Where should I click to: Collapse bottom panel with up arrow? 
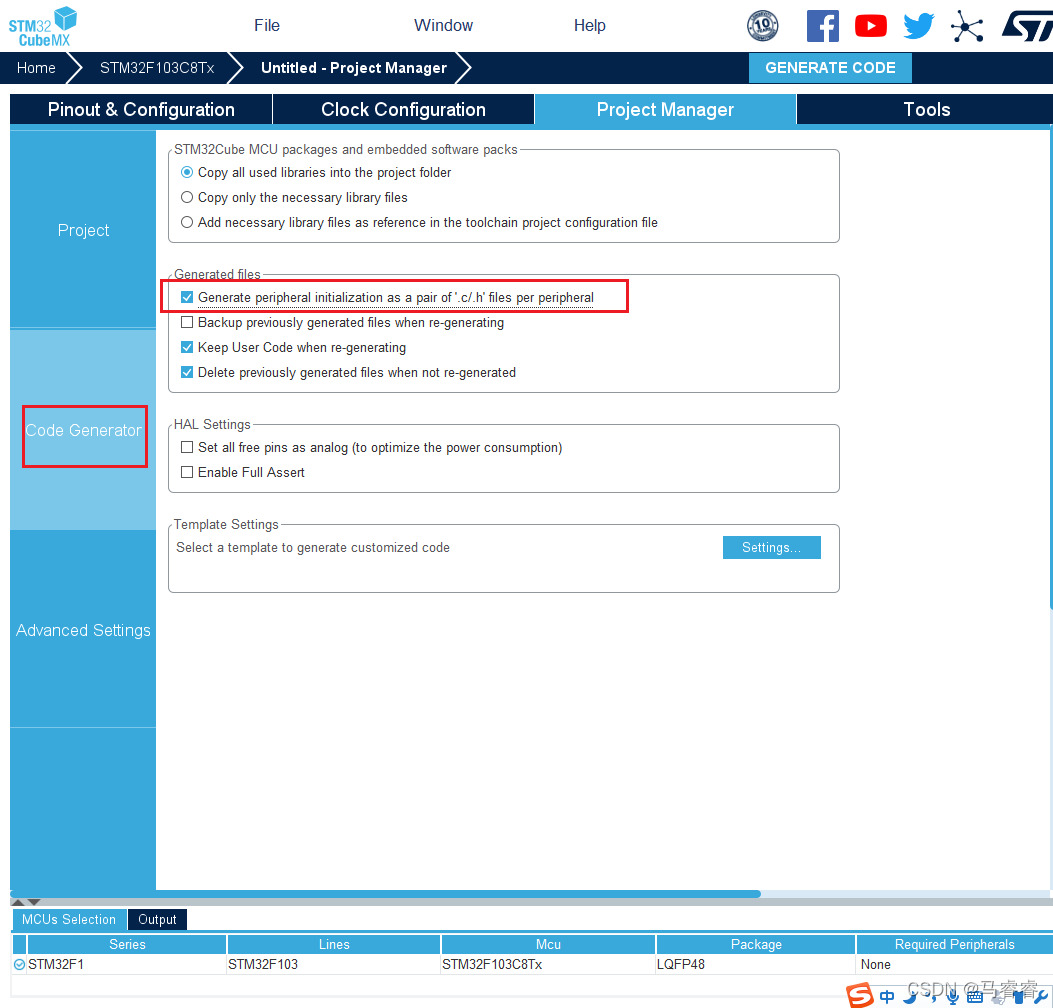[x=18, y=902]
